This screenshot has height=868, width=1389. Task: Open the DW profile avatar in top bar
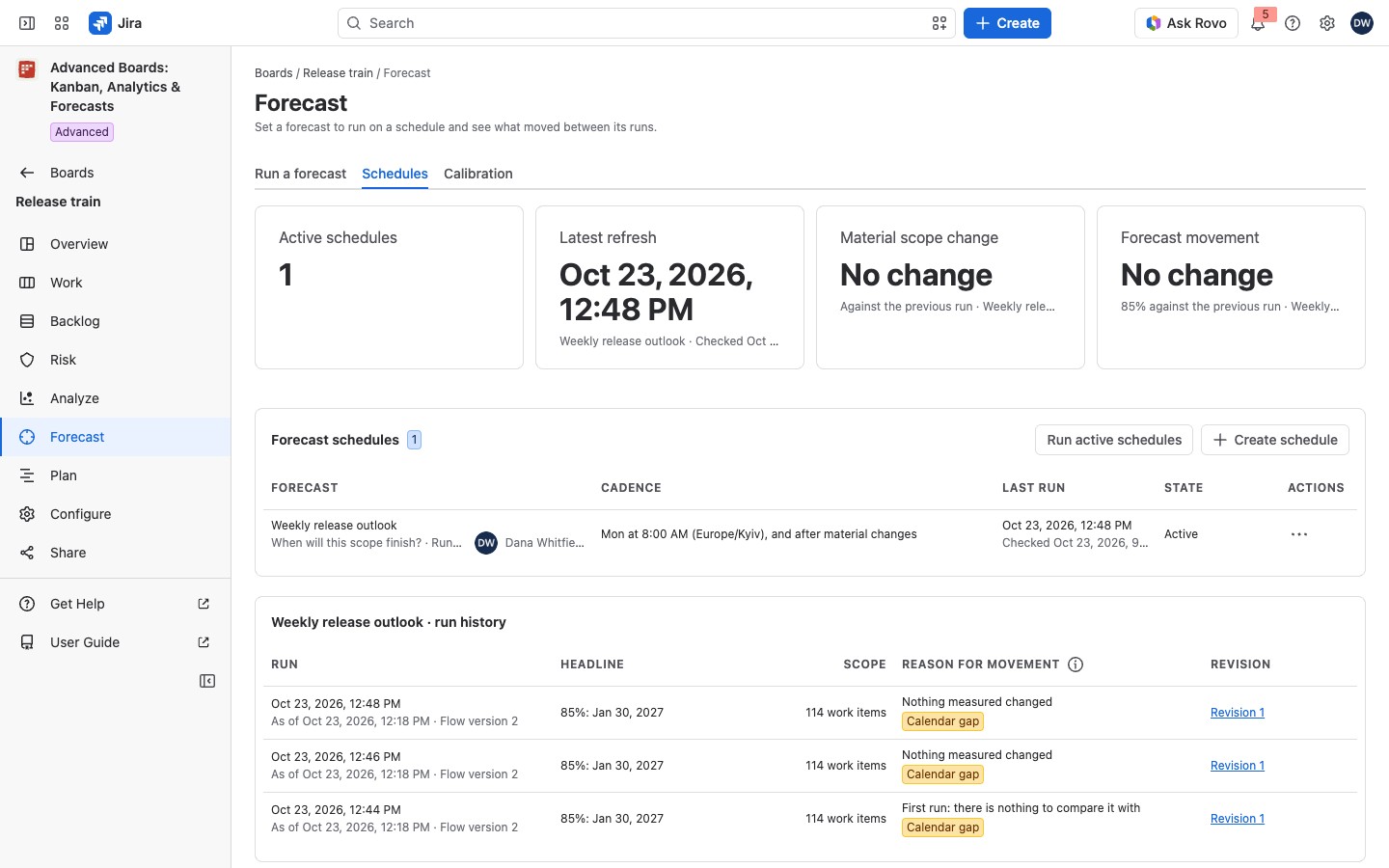1362,23
